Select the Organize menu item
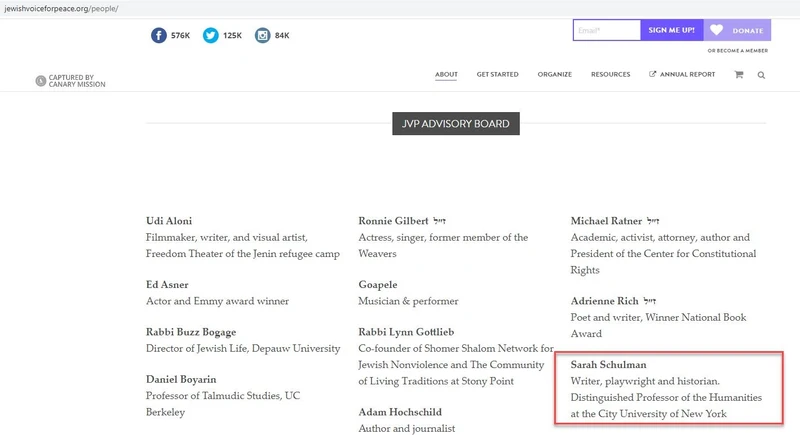Image resolution: width=800 pixels, height=435 pixels. click(554, 74)
